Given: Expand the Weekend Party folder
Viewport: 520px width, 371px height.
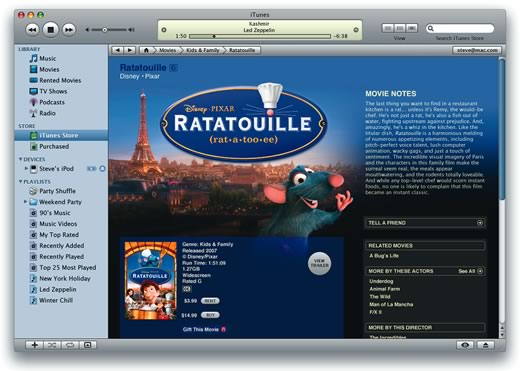Looking at the screenshot, I should tap(25, 202).
